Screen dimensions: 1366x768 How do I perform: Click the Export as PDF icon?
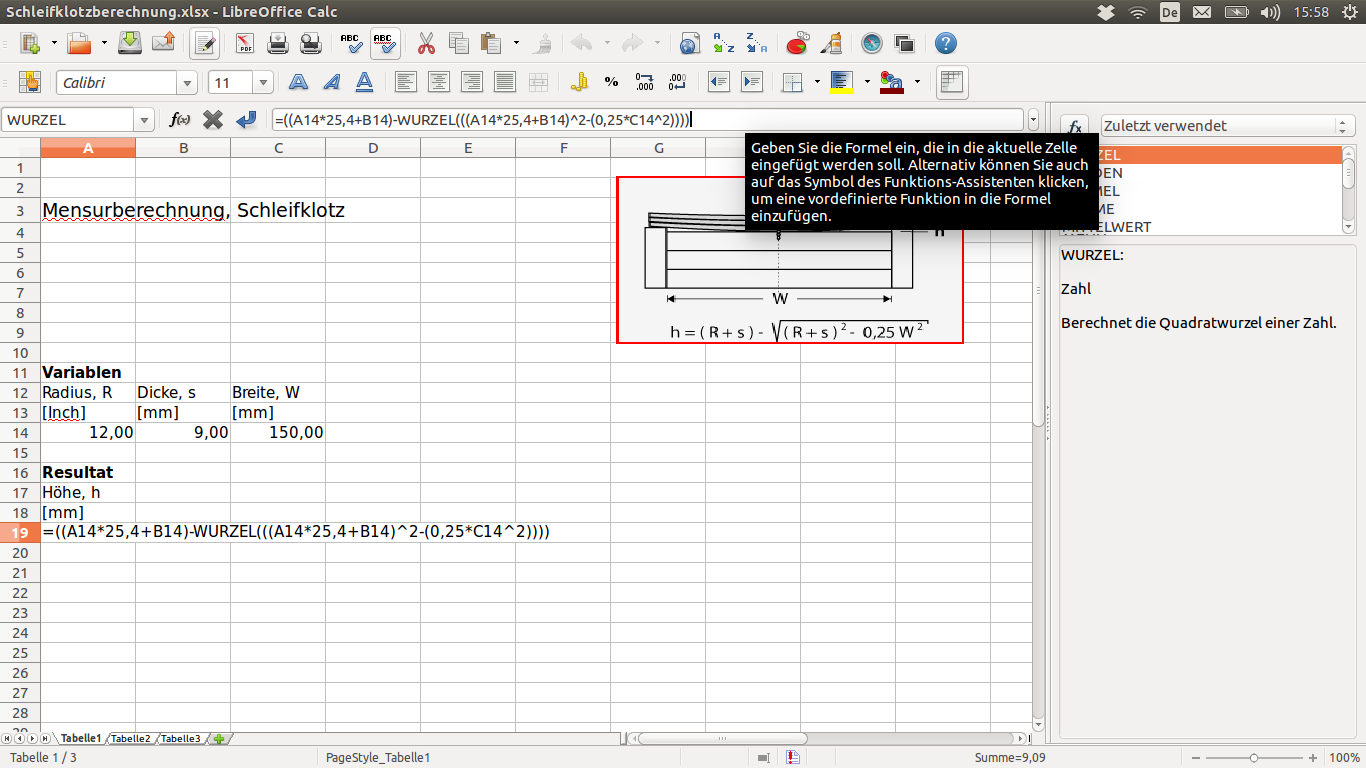tap(244, 43)
